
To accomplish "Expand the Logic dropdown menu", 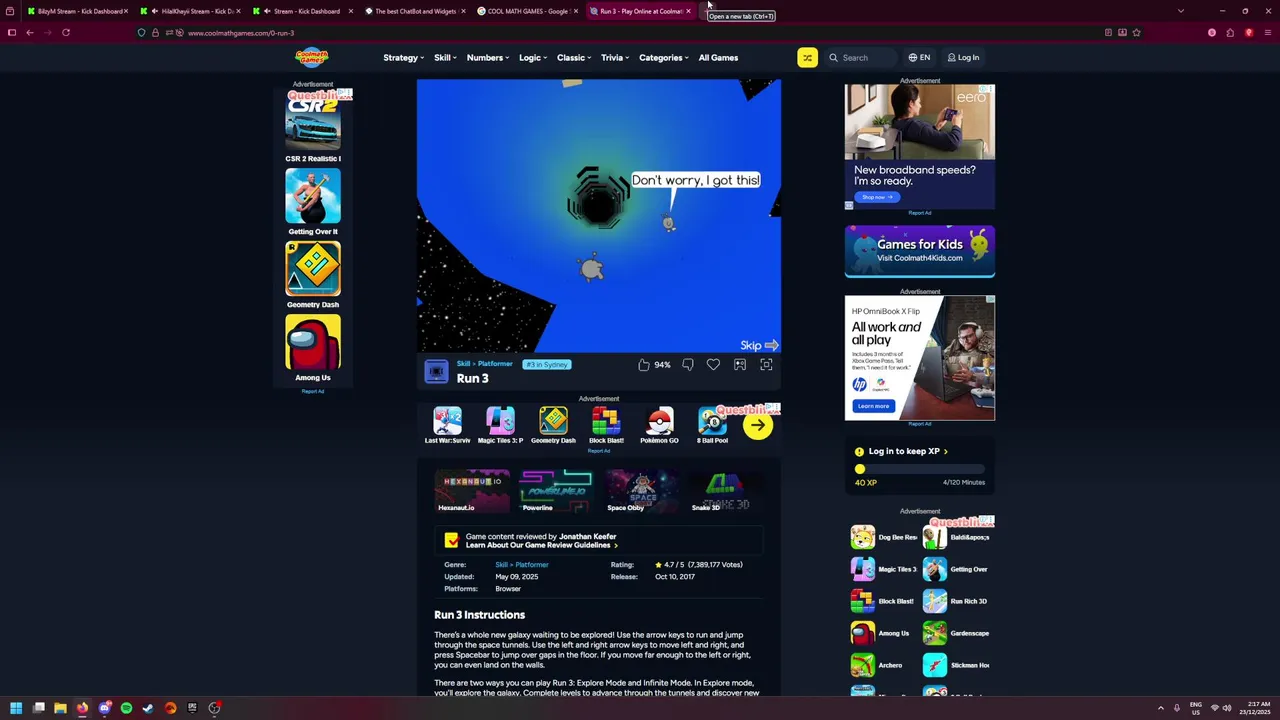I will (533, 58).
